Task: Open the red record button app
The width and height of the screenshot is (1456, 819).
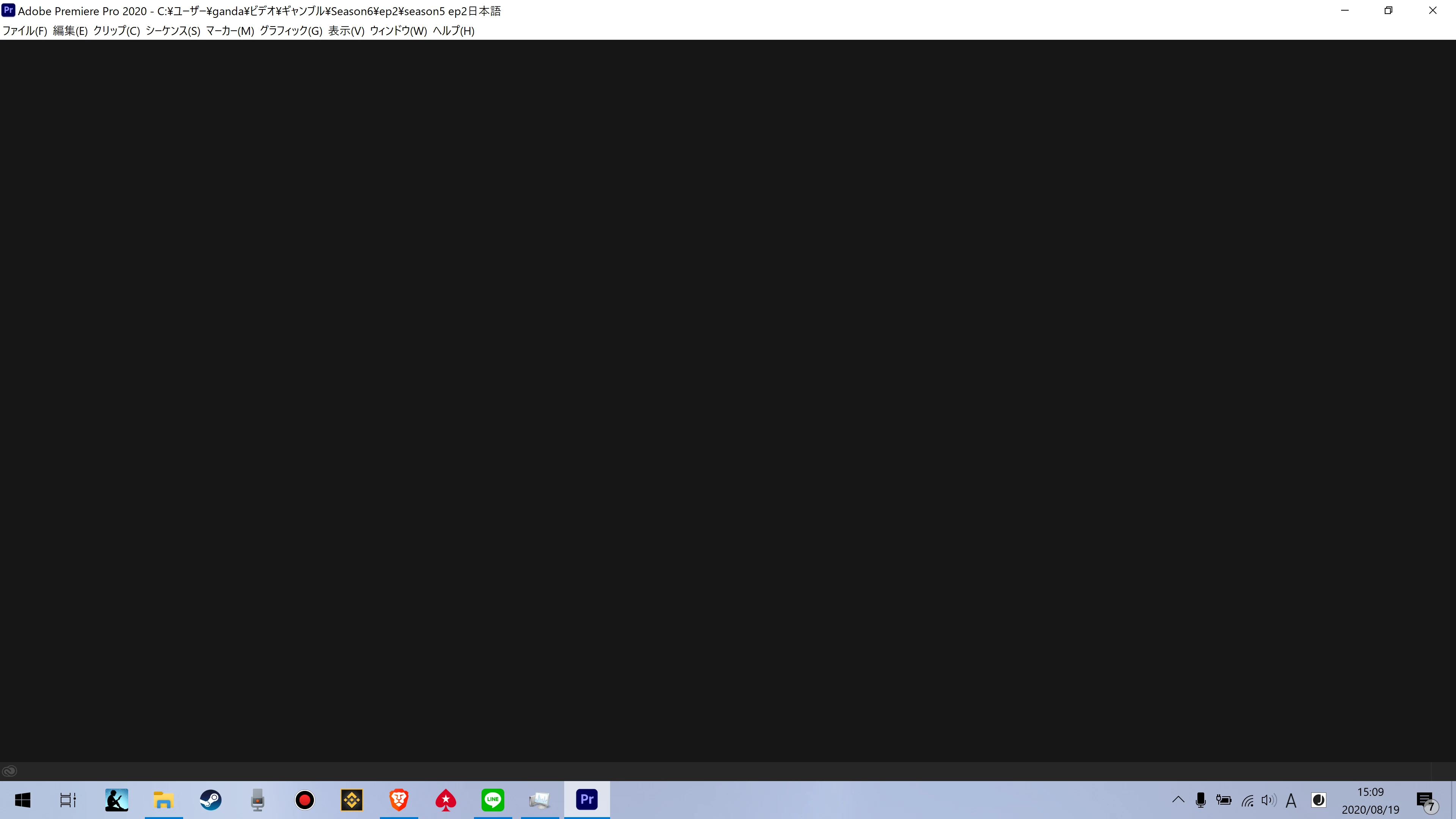Action: click(x=304, y=799)
